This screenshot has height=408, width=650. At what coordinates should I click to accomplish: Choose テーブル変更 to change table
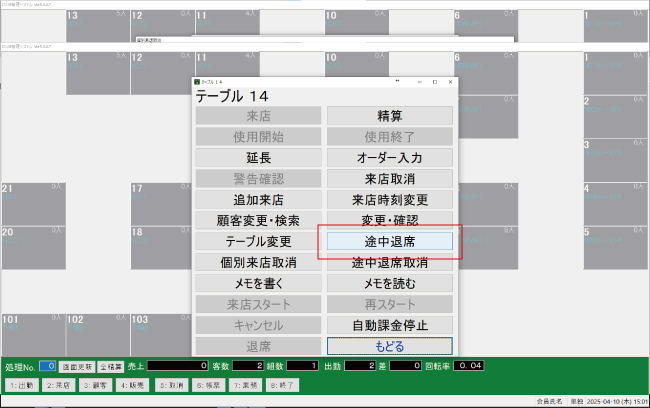click(x=258, y=241)
